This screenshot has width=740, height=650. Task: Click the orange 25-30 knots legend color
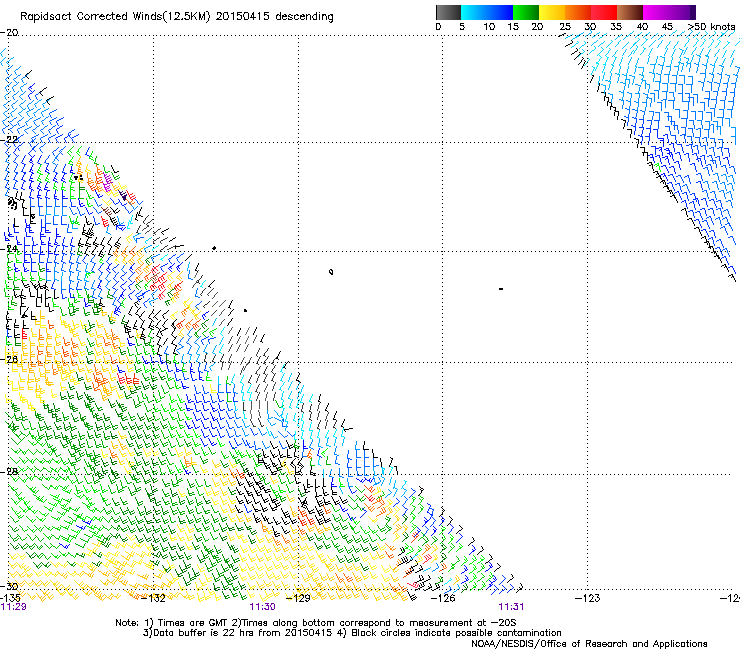pos(578,12)
